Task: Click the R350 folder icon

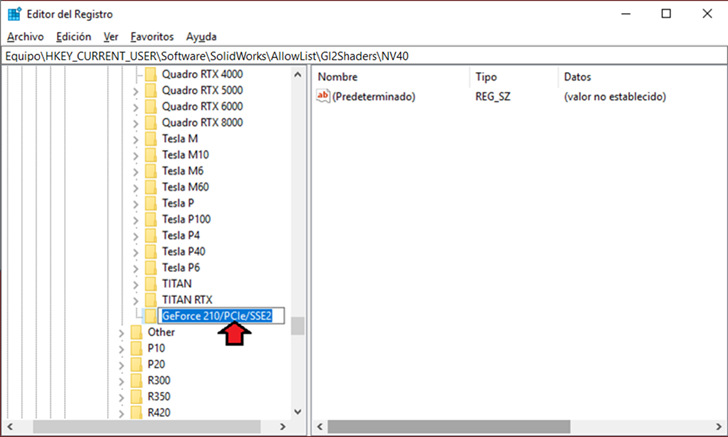Action: point(136,397)
